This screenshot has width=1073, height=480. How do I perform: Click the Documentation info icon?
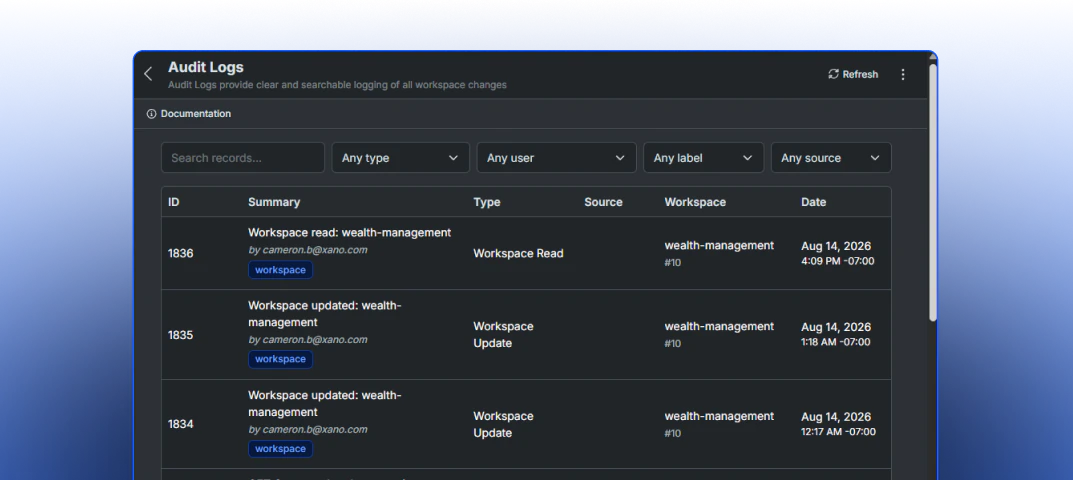(x=152, y=114)
